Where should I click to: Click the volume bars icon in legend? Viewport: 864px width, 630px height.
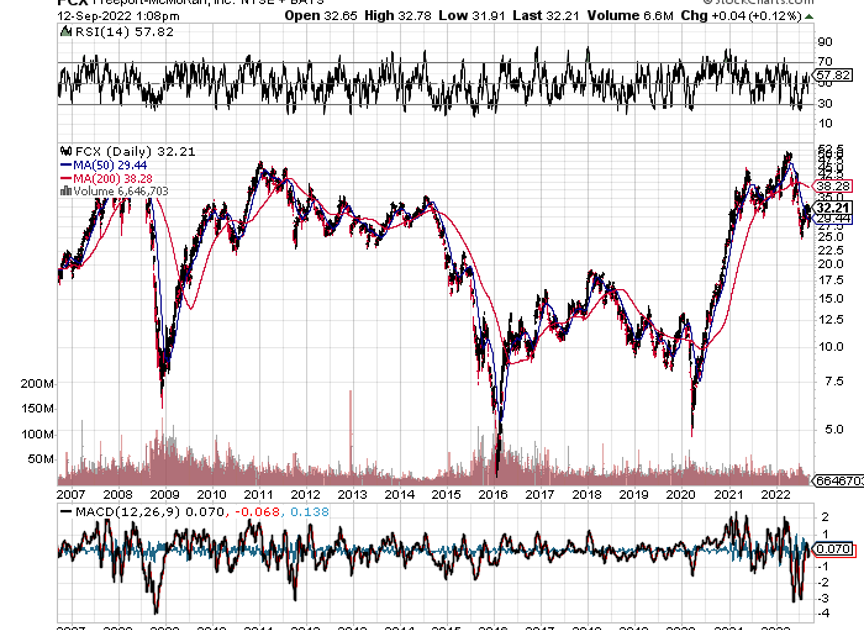(66, 191)
